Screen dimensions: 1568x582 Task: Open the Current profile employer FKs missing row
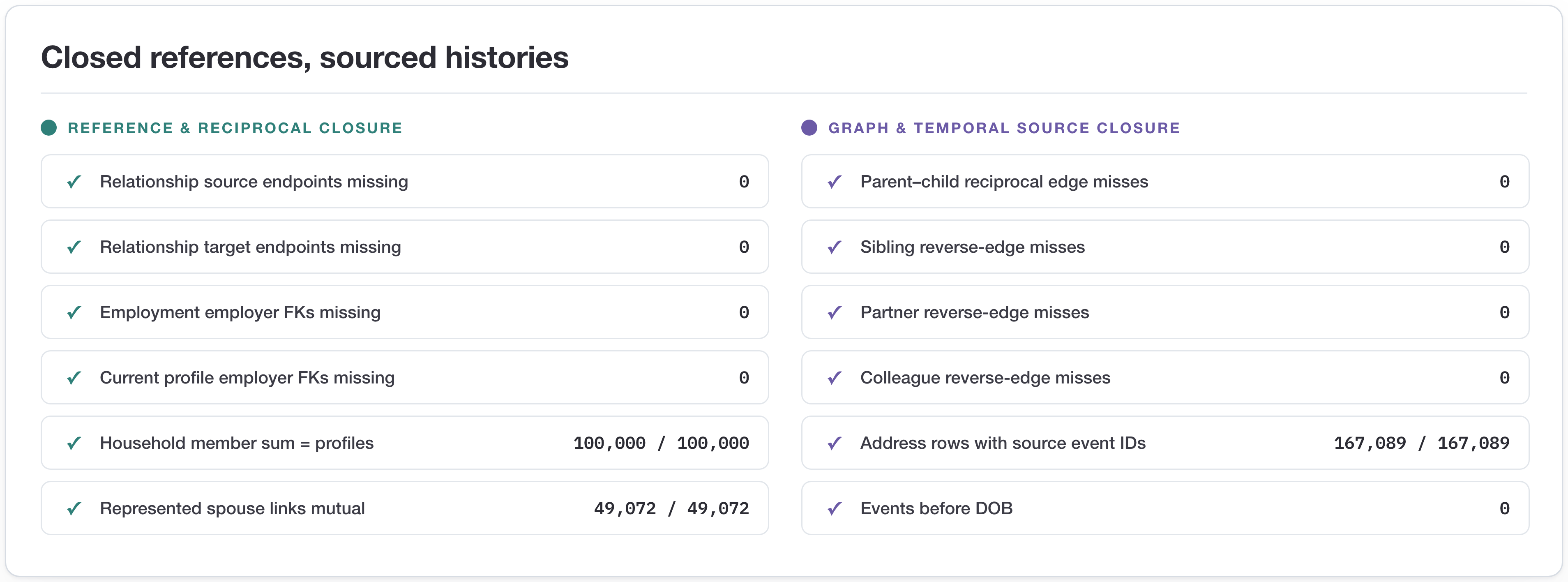tap(405, 377)
